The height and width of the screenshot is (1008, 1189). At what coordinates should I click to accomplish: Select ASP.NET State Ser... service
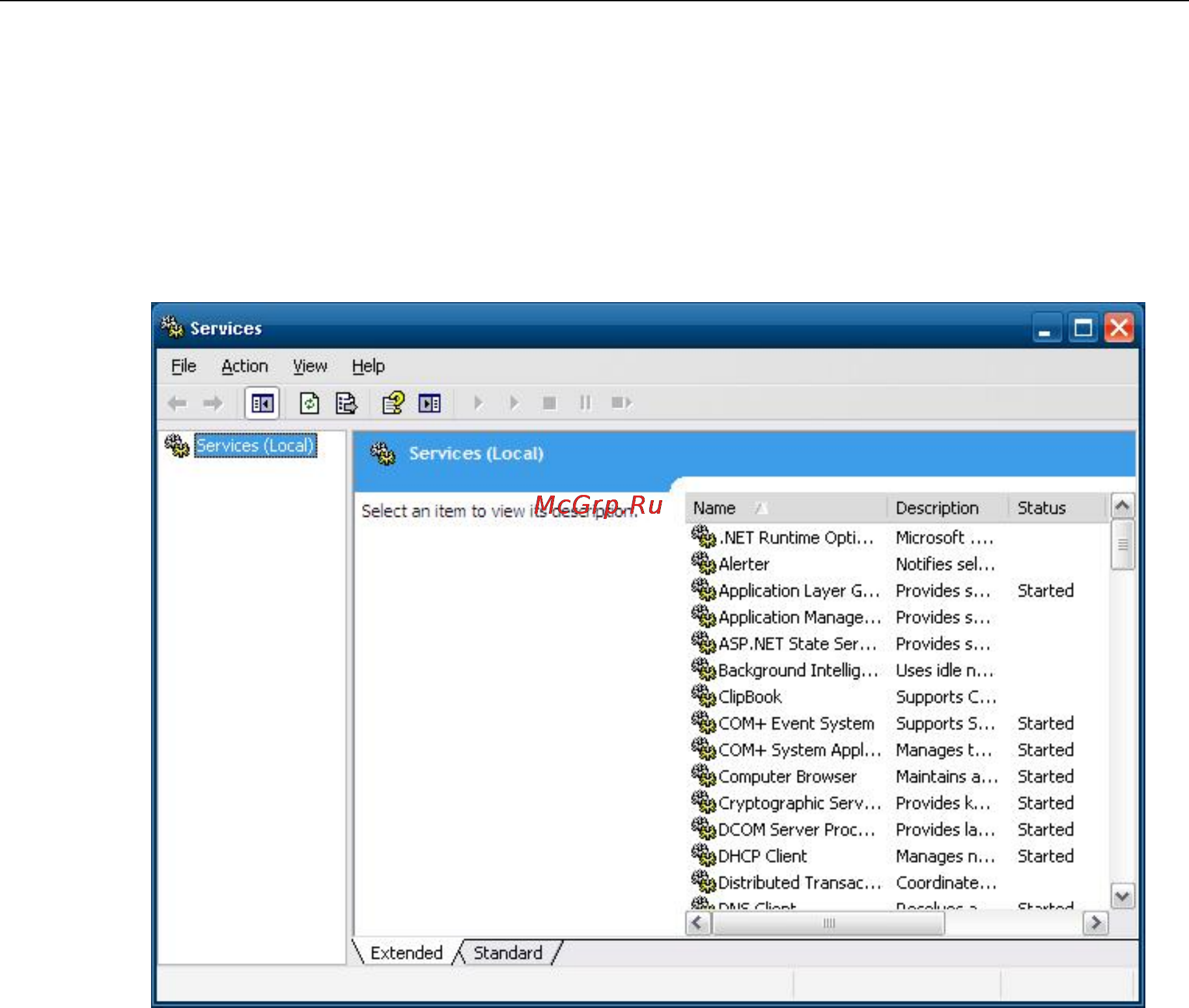click(x=899, y=643)
